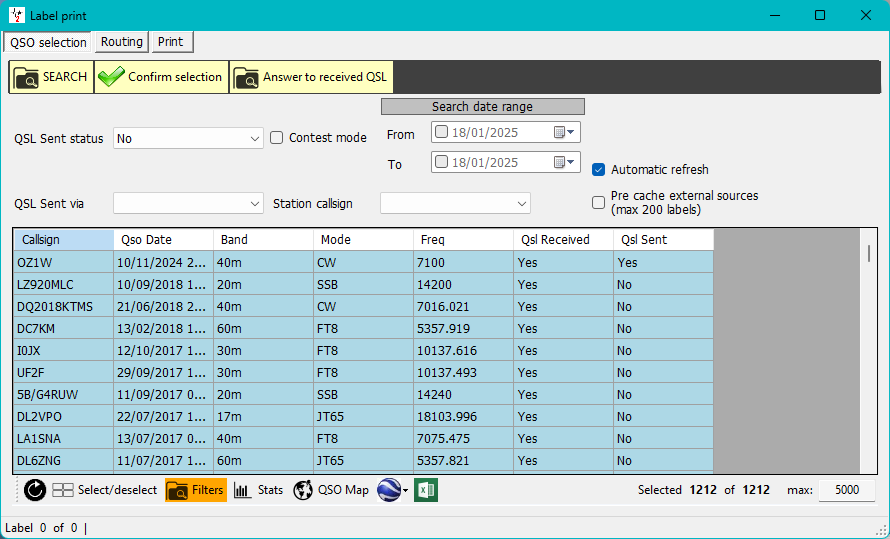This screenshot has width=890, height=539.
Task: Click the Confirm selection button
Action: 161,77
